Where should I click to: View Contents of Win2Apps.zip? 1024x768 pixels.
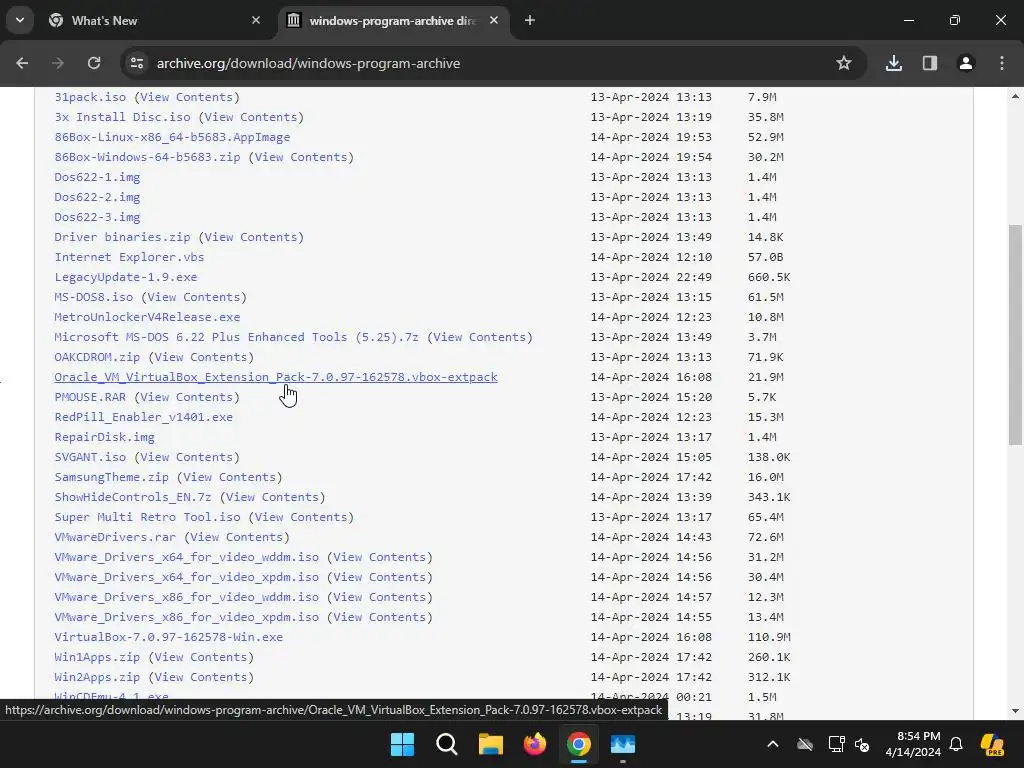(201, 677)
